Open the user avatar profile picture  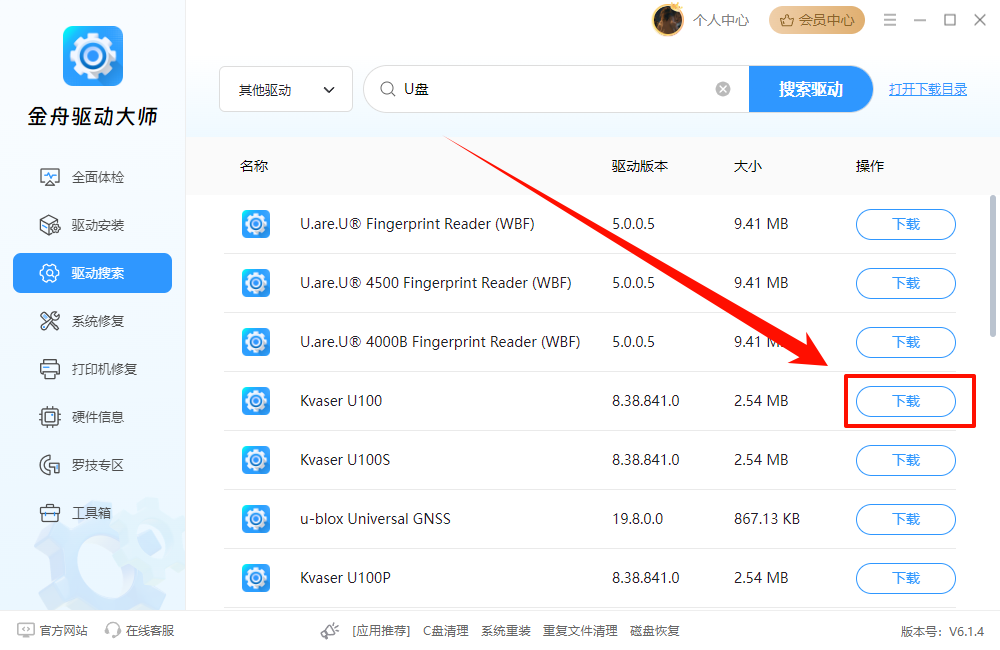667,20
